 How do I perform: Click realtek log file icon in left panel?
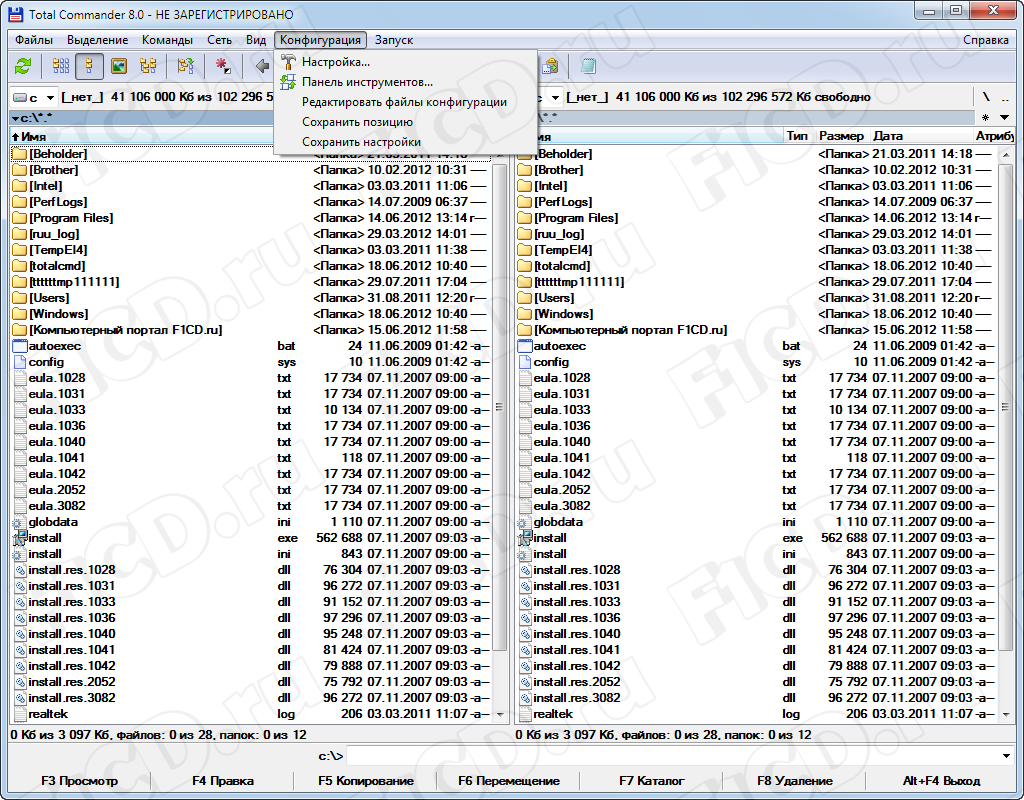(20, 714)
